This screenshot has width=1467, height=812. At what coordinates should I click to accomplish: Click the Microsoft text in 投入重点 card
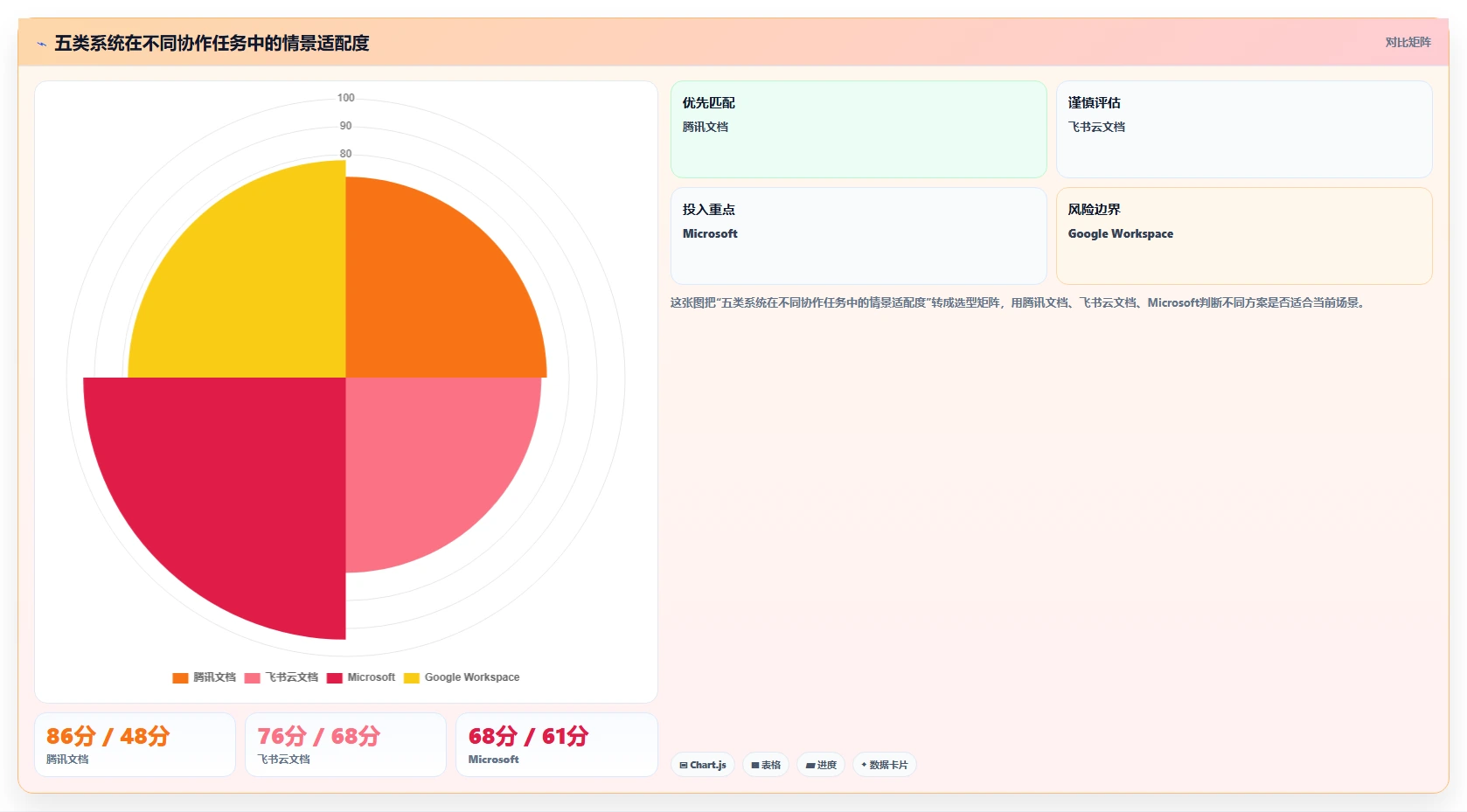pyautogui.click(x=710, y=233)
